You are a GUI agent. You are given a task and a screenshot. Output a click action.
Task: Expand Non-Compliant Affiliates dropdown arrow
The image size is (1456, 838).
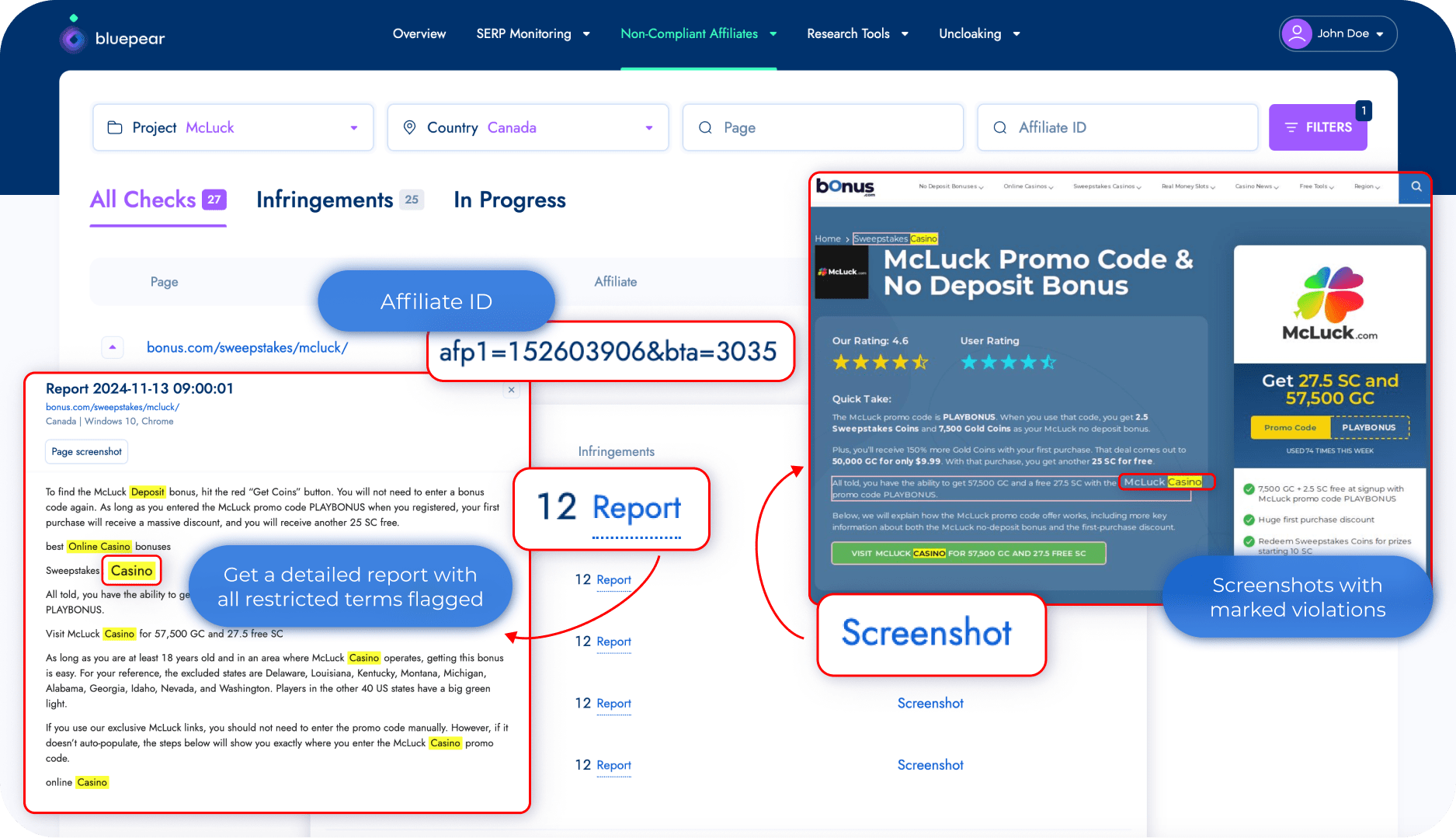click(x=773, y=34)
